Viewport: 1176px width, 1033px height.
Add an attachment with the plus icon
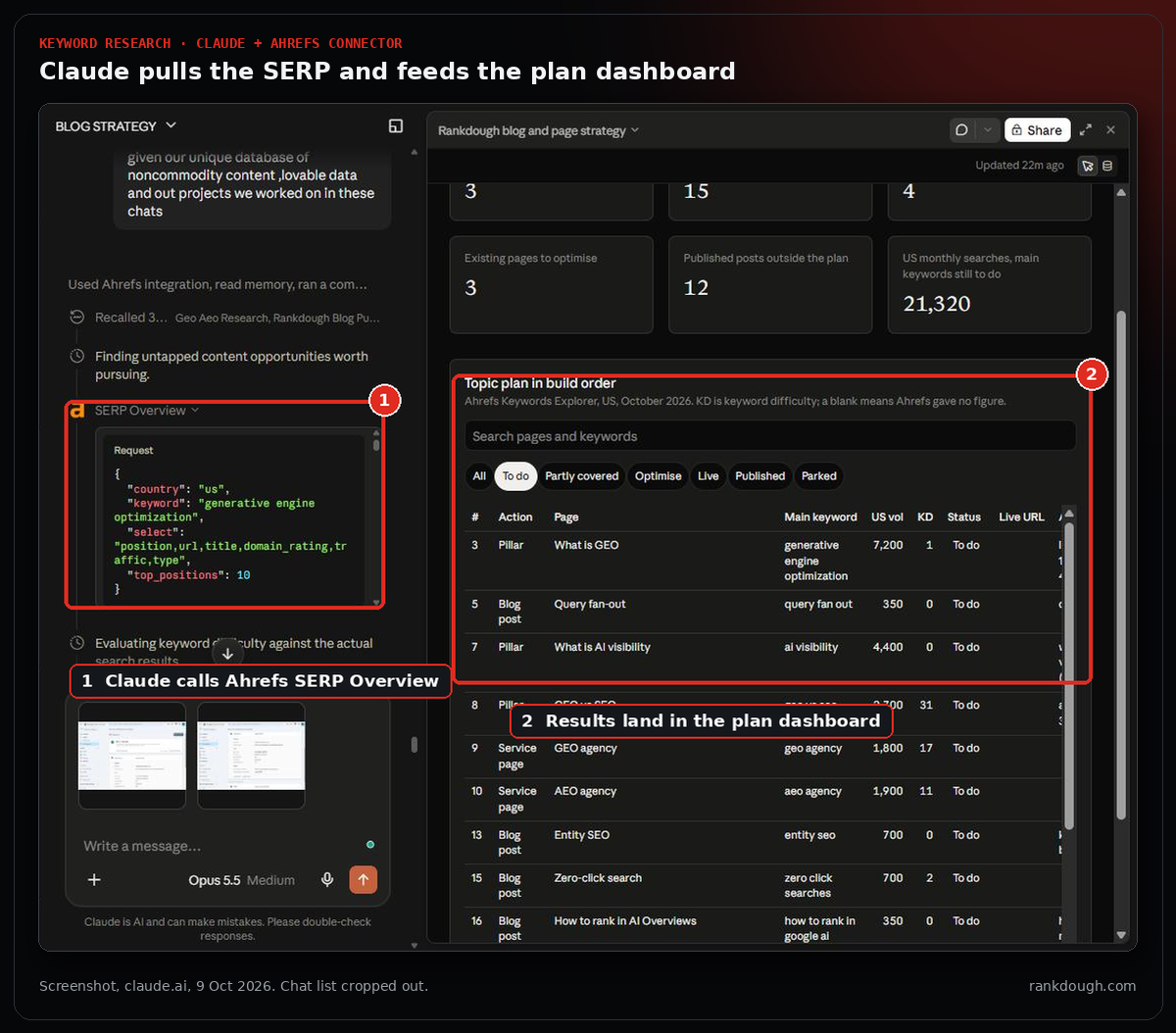pyautogui.click(x=94, y=879)
